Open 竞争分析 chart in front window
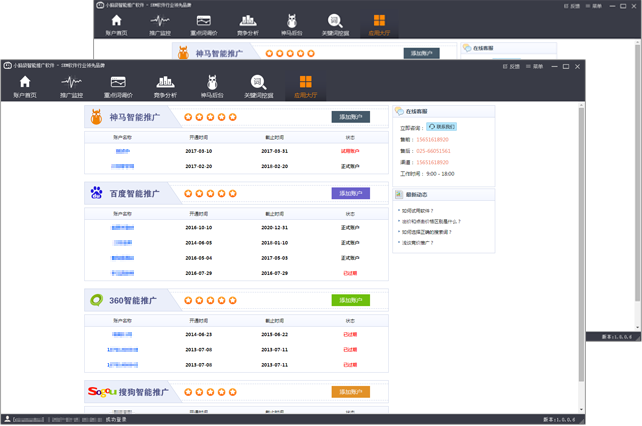Screen dimensions: 642x426 coord(165,86)
